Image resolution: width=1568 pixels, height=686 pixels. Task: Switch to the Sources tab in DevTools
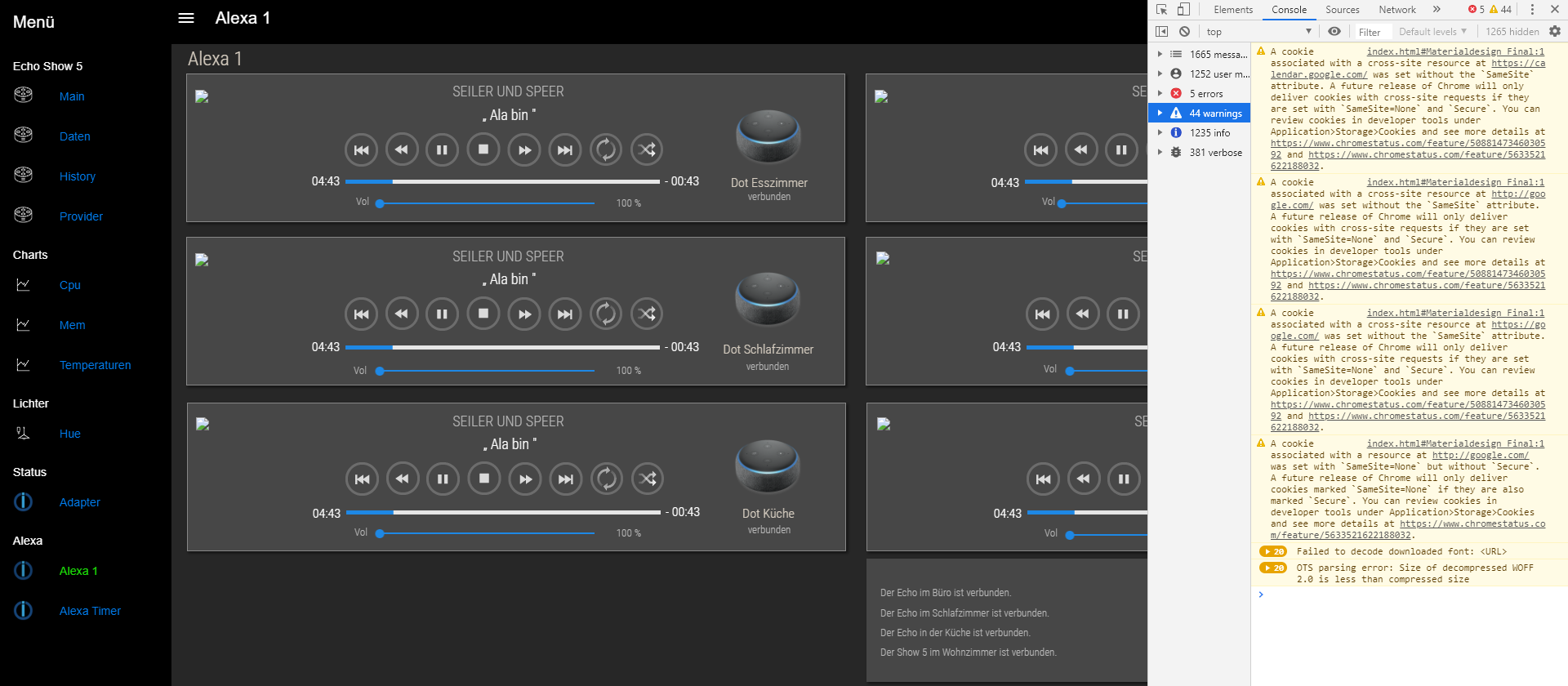click(x=1342, y=10)
